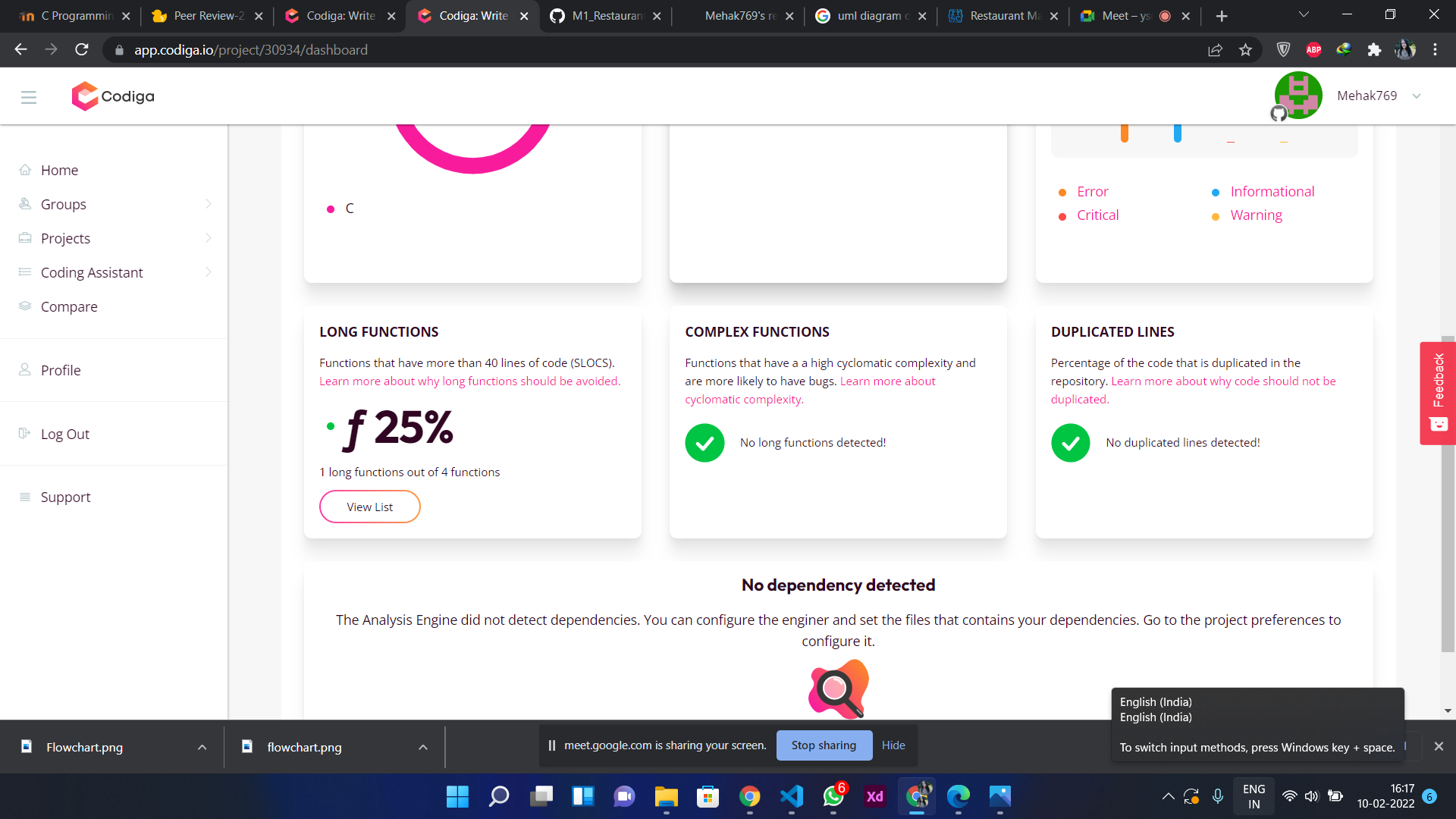
Task: Click the AdBlock Plus extension icon
Action: [1313, 50]
